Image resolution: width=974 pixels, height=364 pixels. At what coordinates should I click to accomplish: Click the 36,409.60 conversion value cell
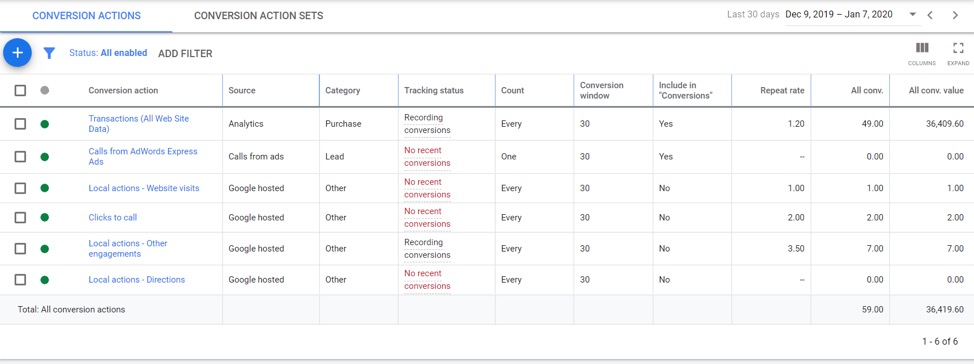[x=945, y=124]
